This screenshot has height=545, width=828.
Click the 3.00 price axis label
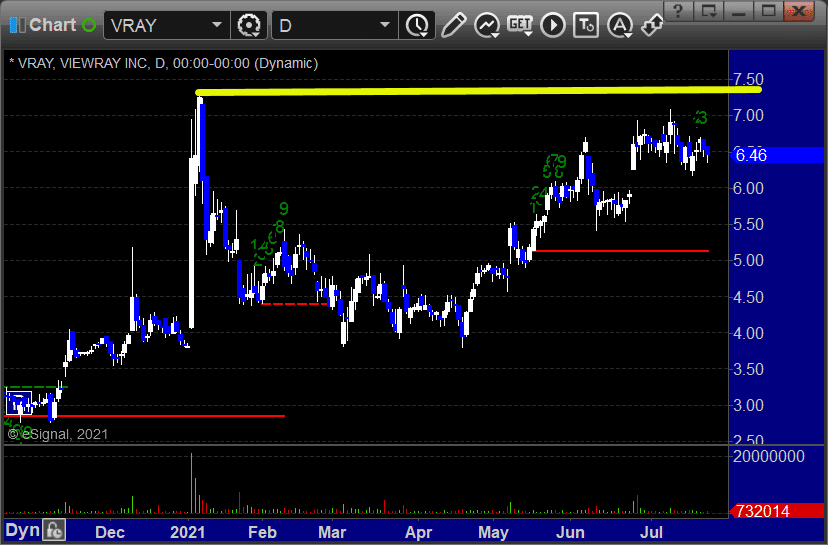click(748, 406)
